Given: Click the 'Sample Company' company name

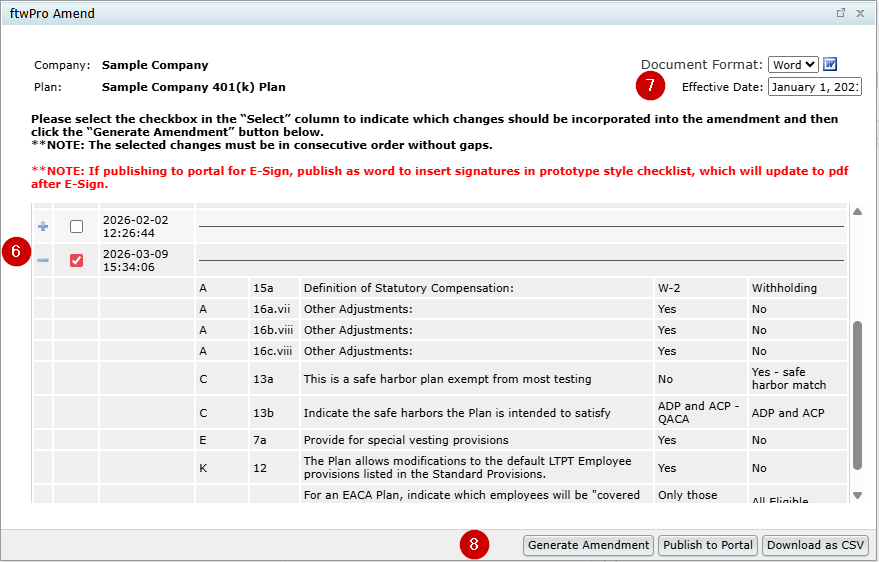Looking at the screenshot, I should coord(155,65).
